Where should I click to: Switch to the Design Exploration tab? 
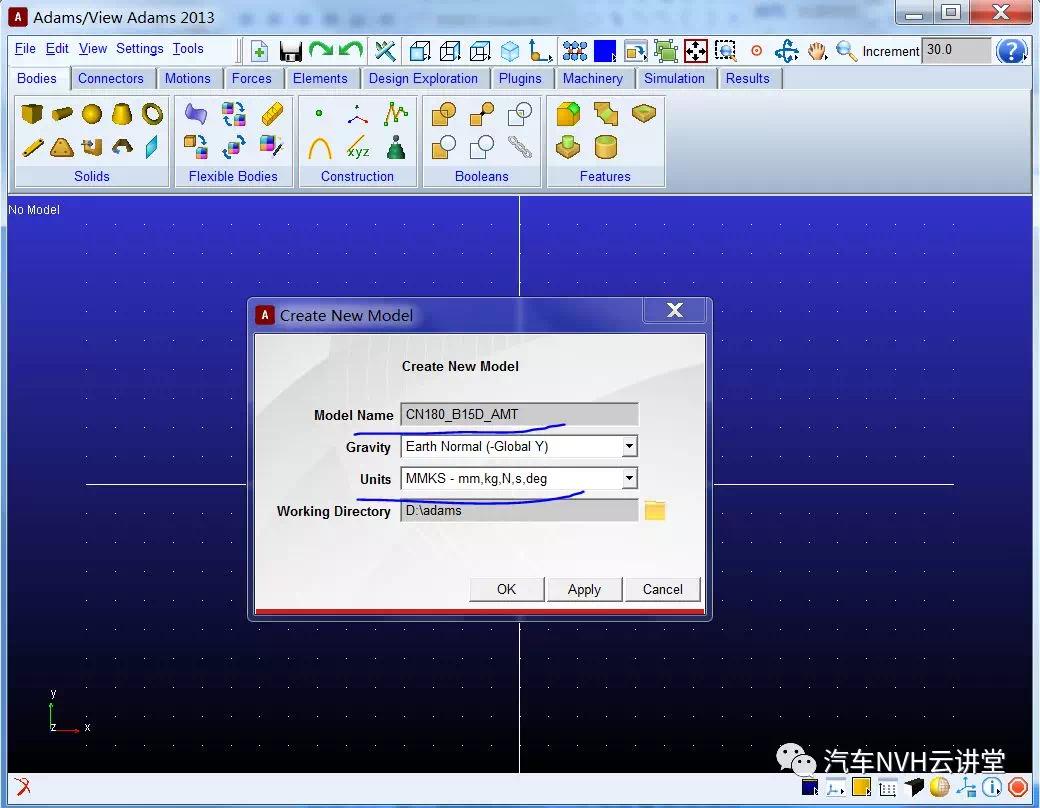pos(423,78)
